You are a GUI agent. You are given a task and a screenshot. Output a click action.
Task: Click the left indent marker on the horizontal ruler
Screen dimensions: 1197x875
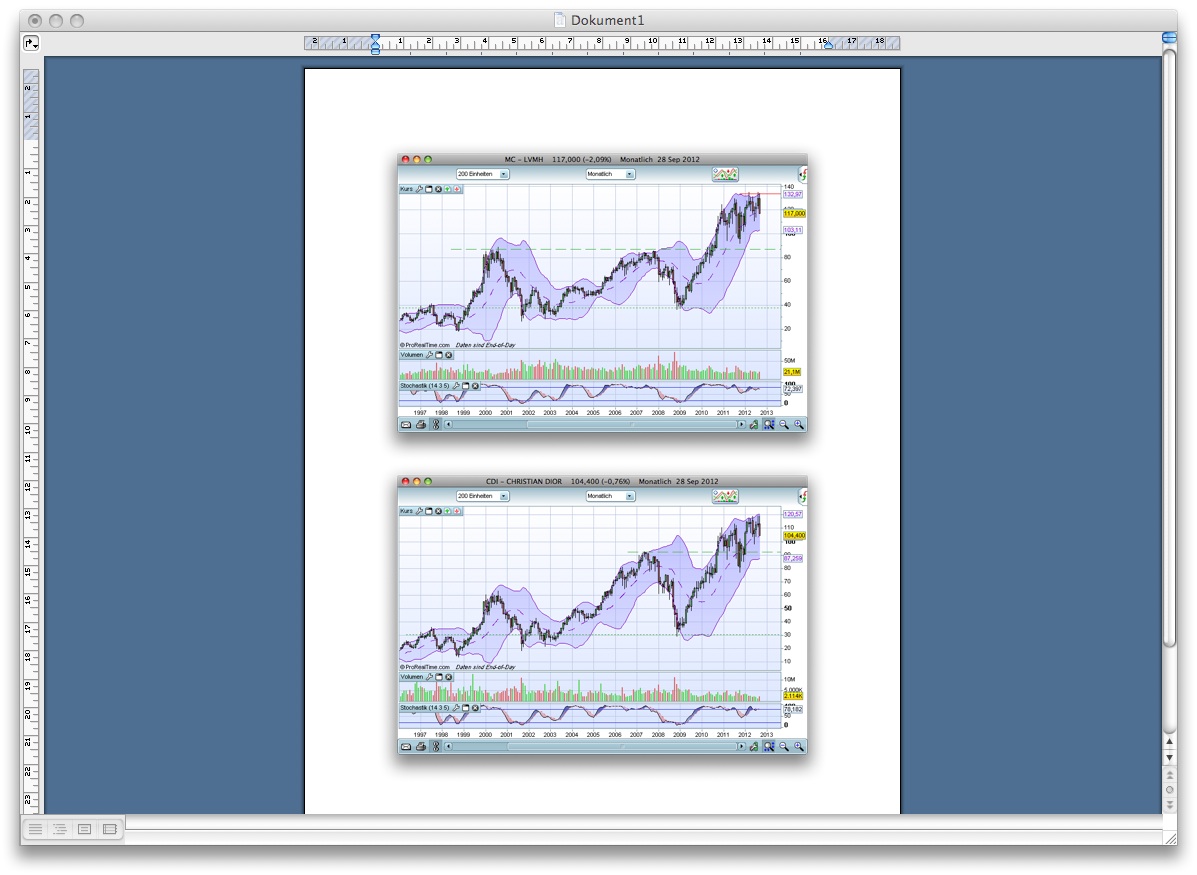tap(375, 44)
